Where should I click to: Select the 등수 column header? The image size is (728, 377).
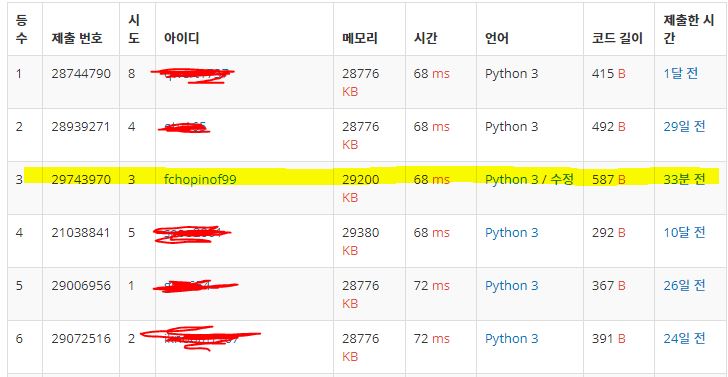pos(21,29)
